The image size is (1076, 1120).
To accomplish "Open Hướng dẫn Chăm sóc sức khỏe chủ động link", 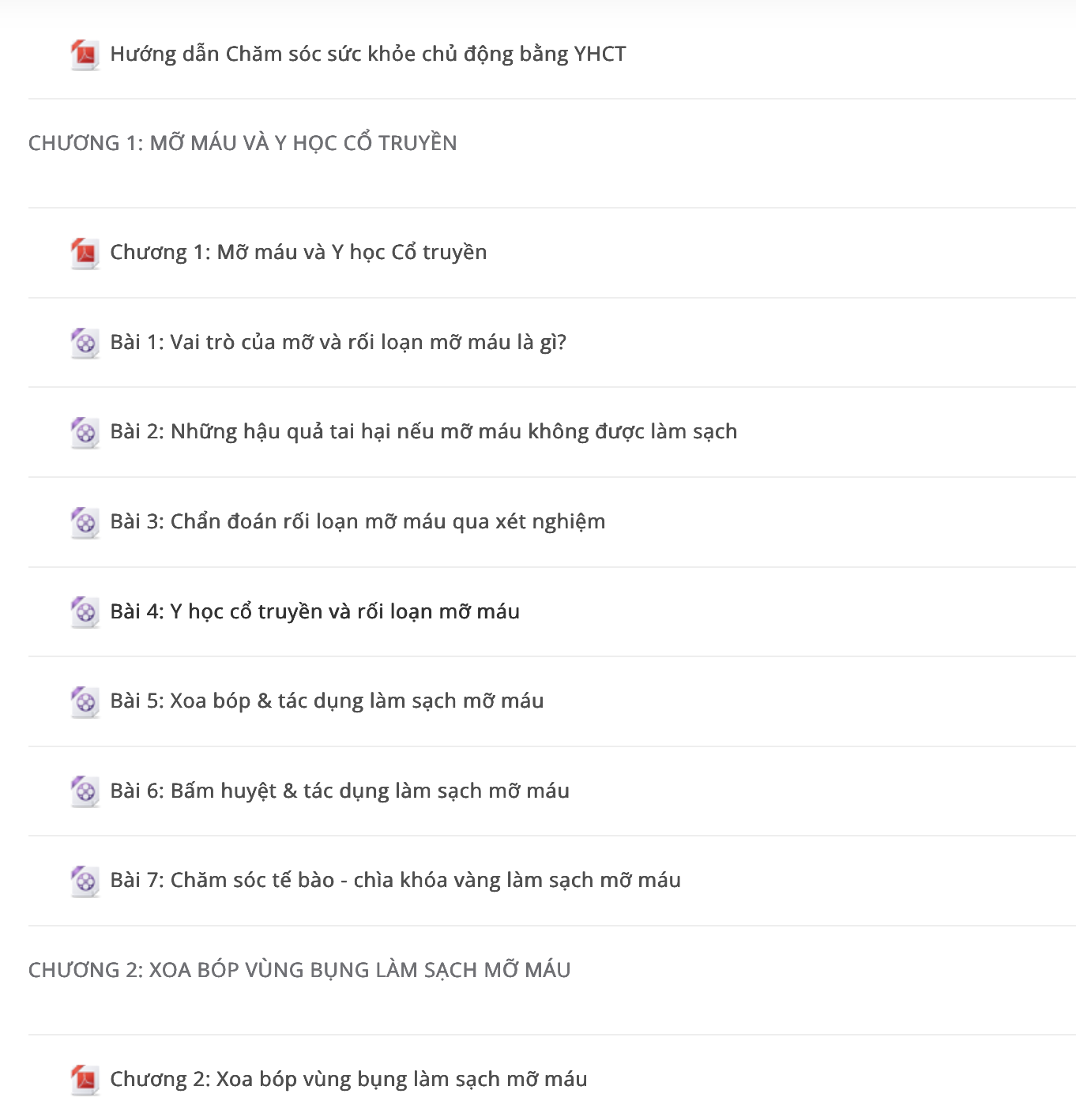I will pos(368,54).
